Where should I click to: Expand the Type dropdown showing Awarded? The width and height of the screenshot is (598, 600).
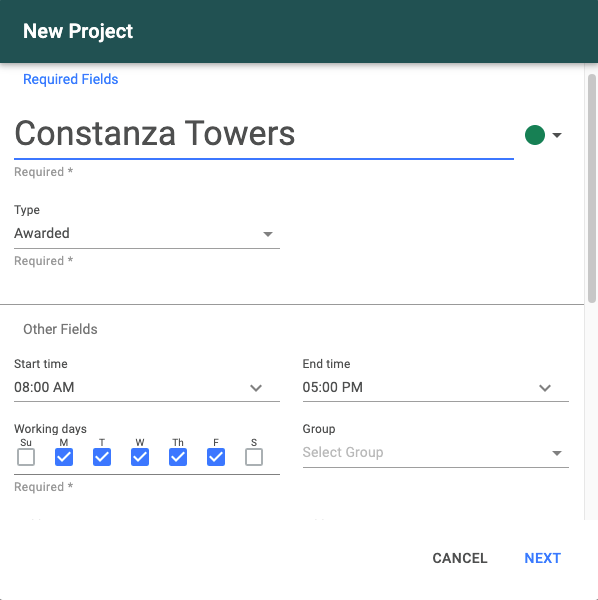147,233
